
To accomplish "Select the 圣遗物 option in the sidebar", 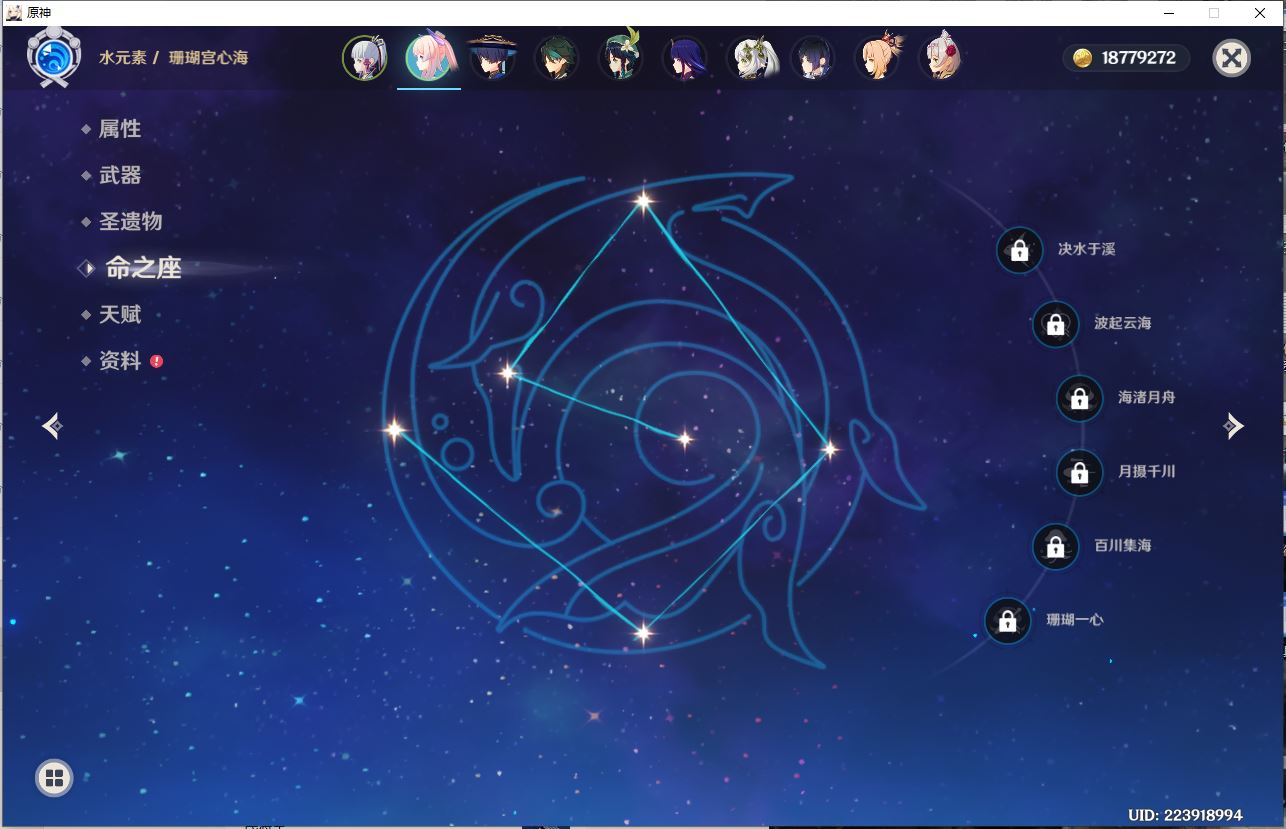I will 131,221.
